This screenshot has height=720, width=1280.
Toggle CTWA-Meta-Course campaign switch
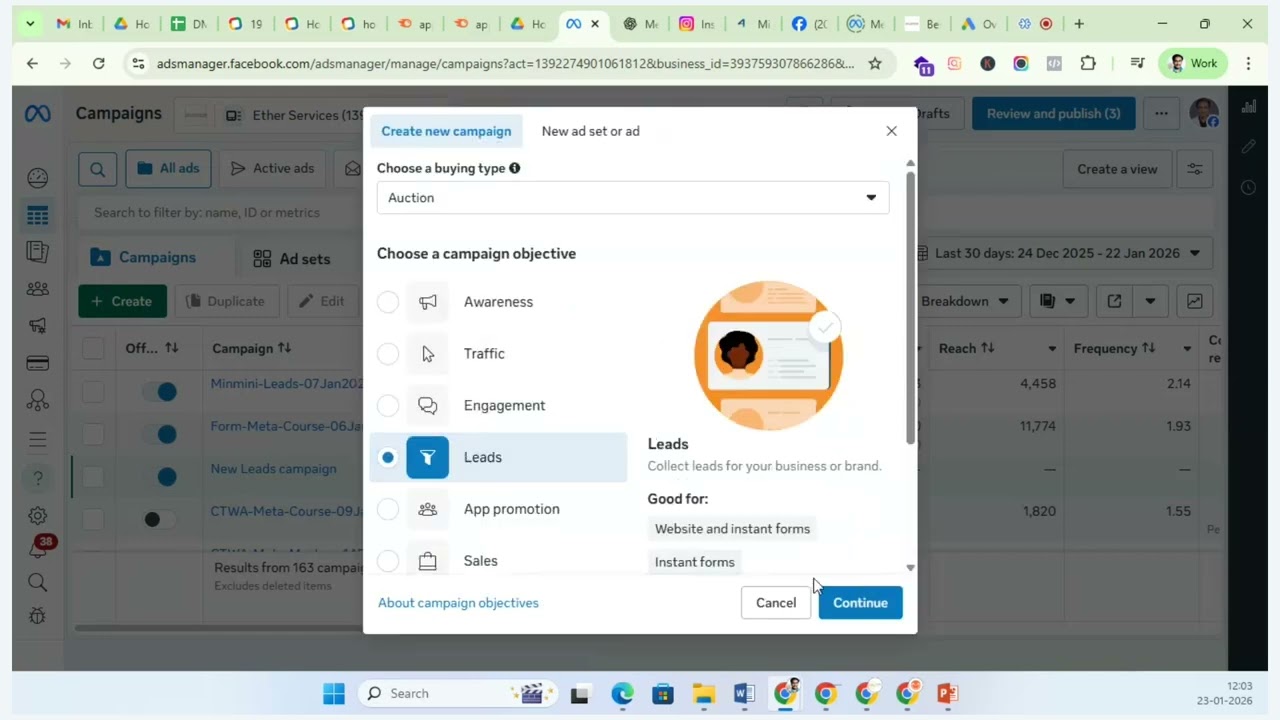[160, 519]
